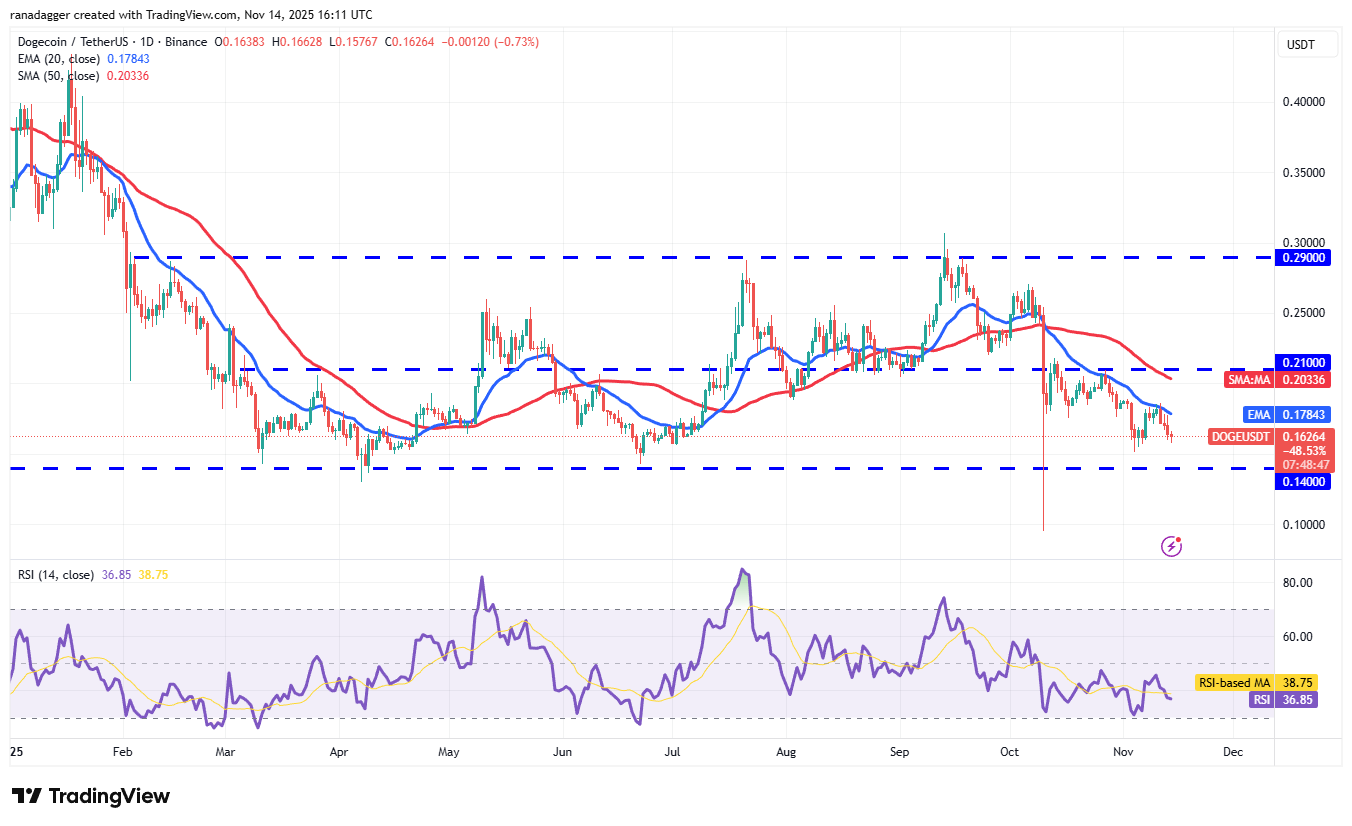The height and width of the screenshot is (826, 1352).
Task: Click the blue 0.14000 support price label
Action: [1306, 481]
